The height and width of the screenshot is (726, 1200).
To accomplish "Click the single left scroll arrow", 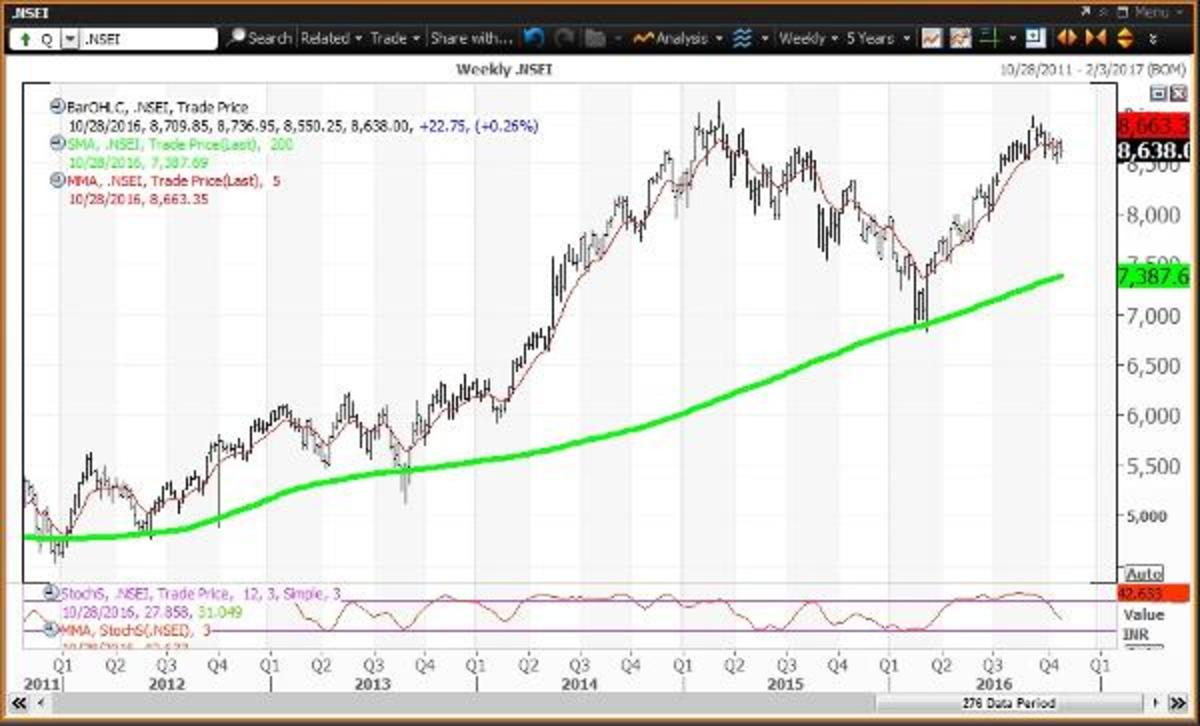I will coord(42,702).
